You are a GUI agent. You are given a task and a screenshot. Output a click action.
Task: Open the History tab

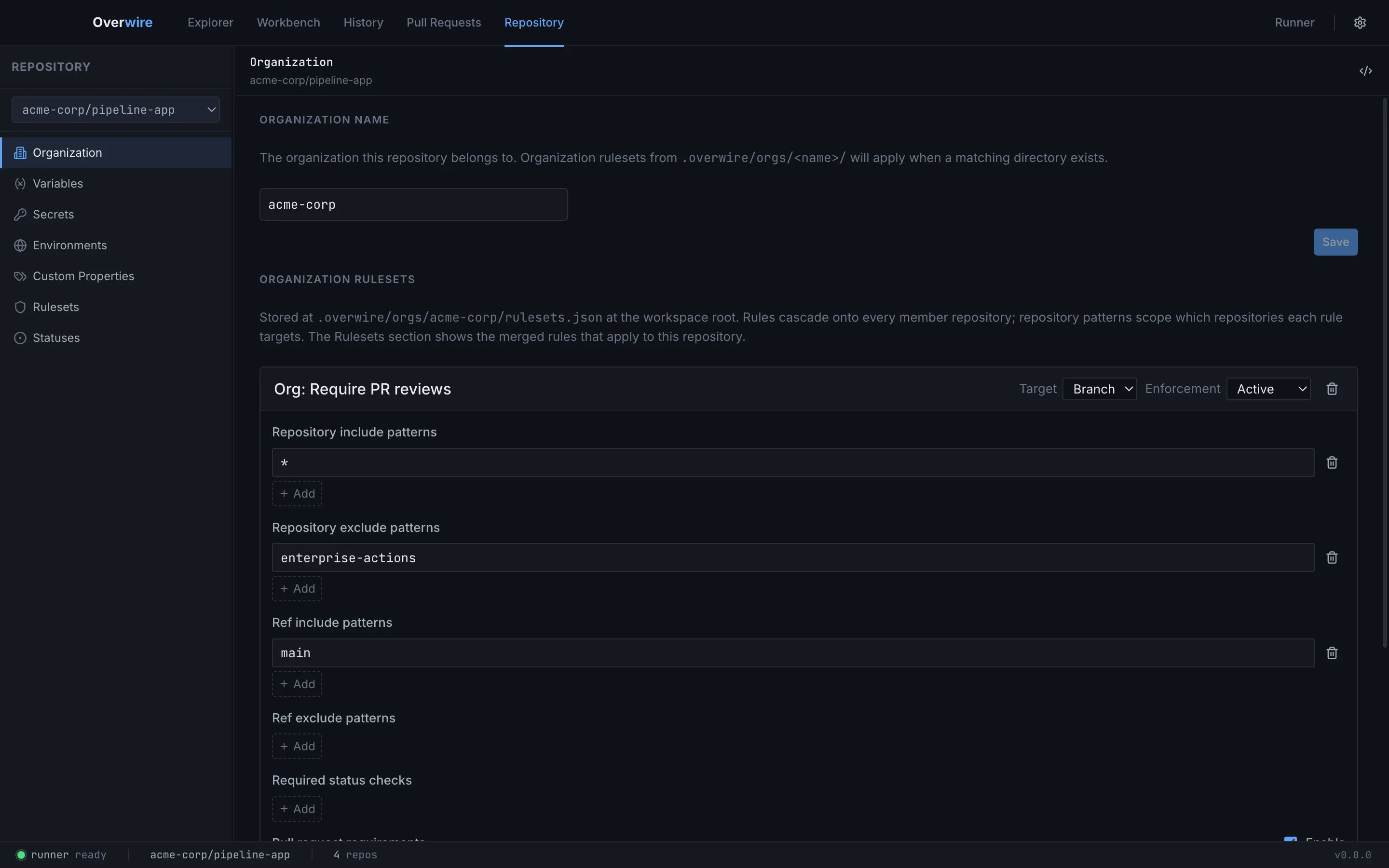[x=363, y=22]
